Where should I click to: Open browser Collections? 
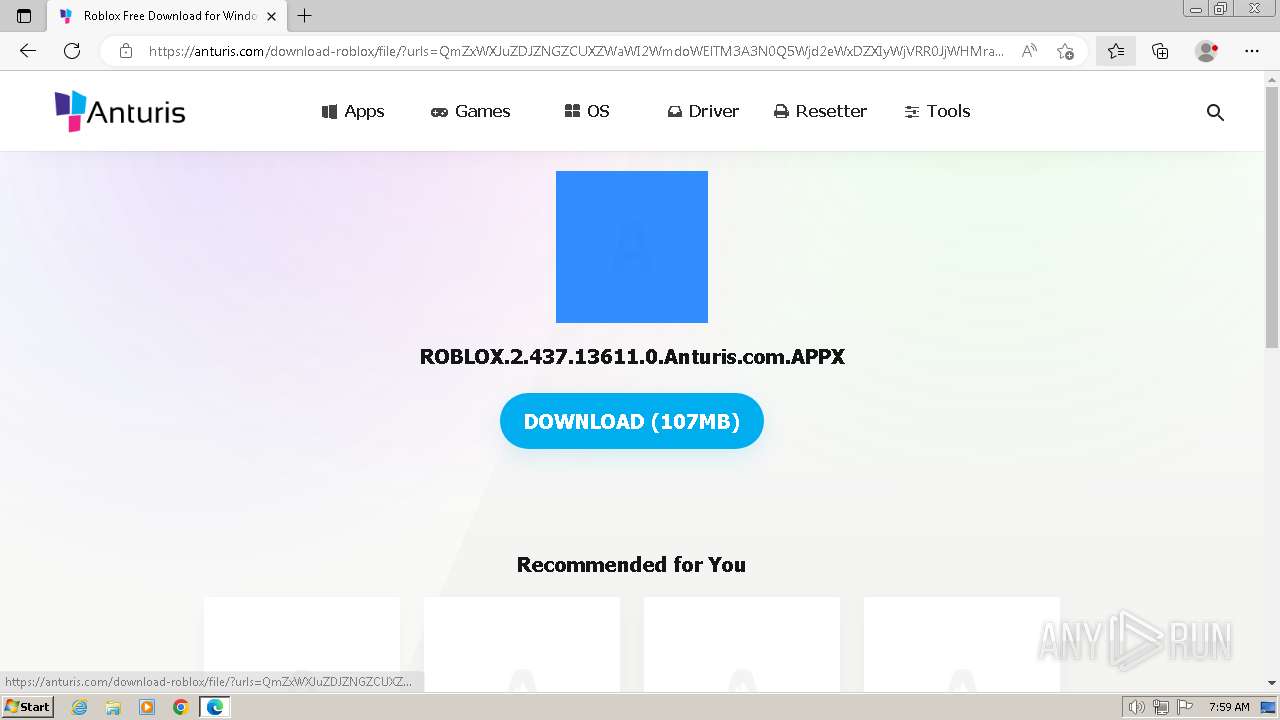click(1160, 51)
